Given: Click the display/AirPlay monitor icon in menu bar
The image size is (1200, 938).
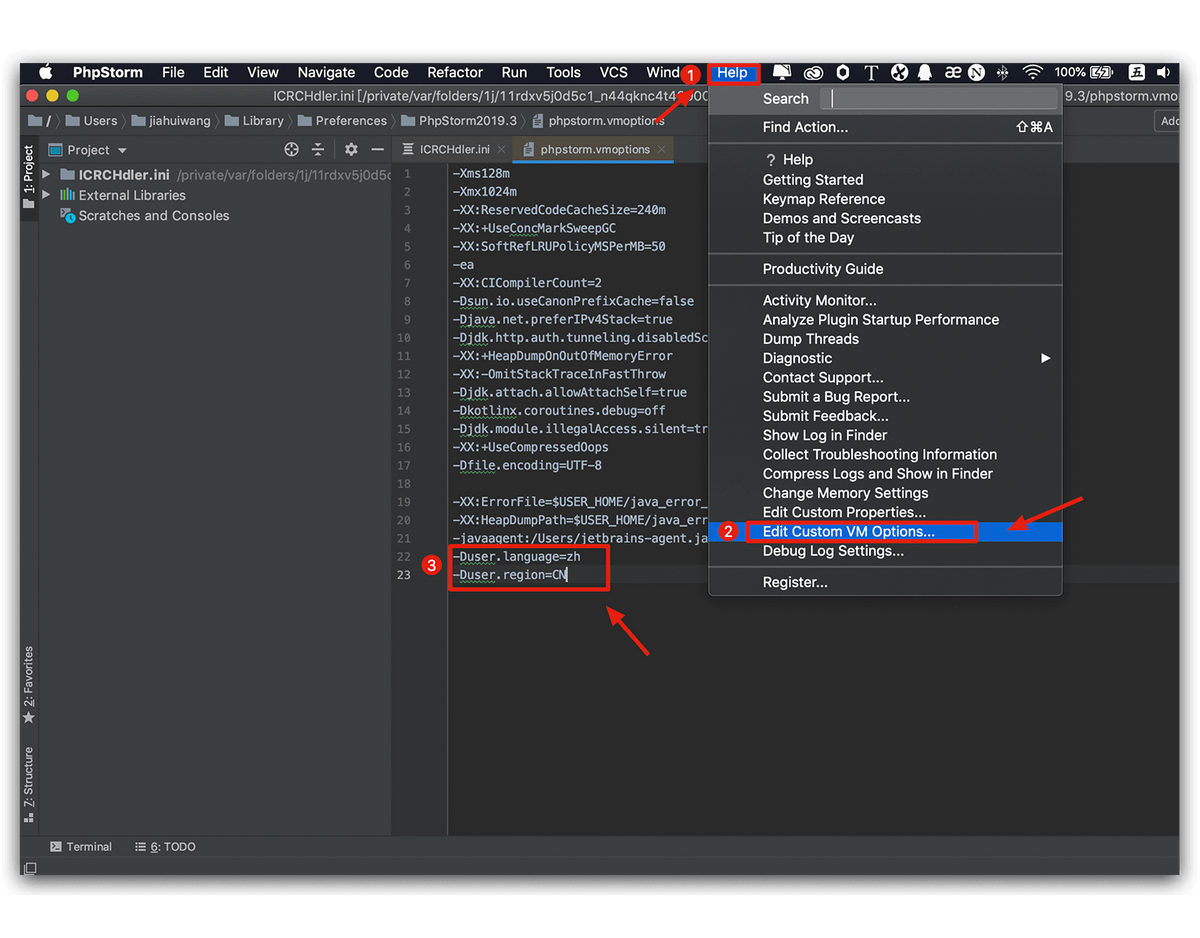Looking at the screenshot, I should pos(782,72).
